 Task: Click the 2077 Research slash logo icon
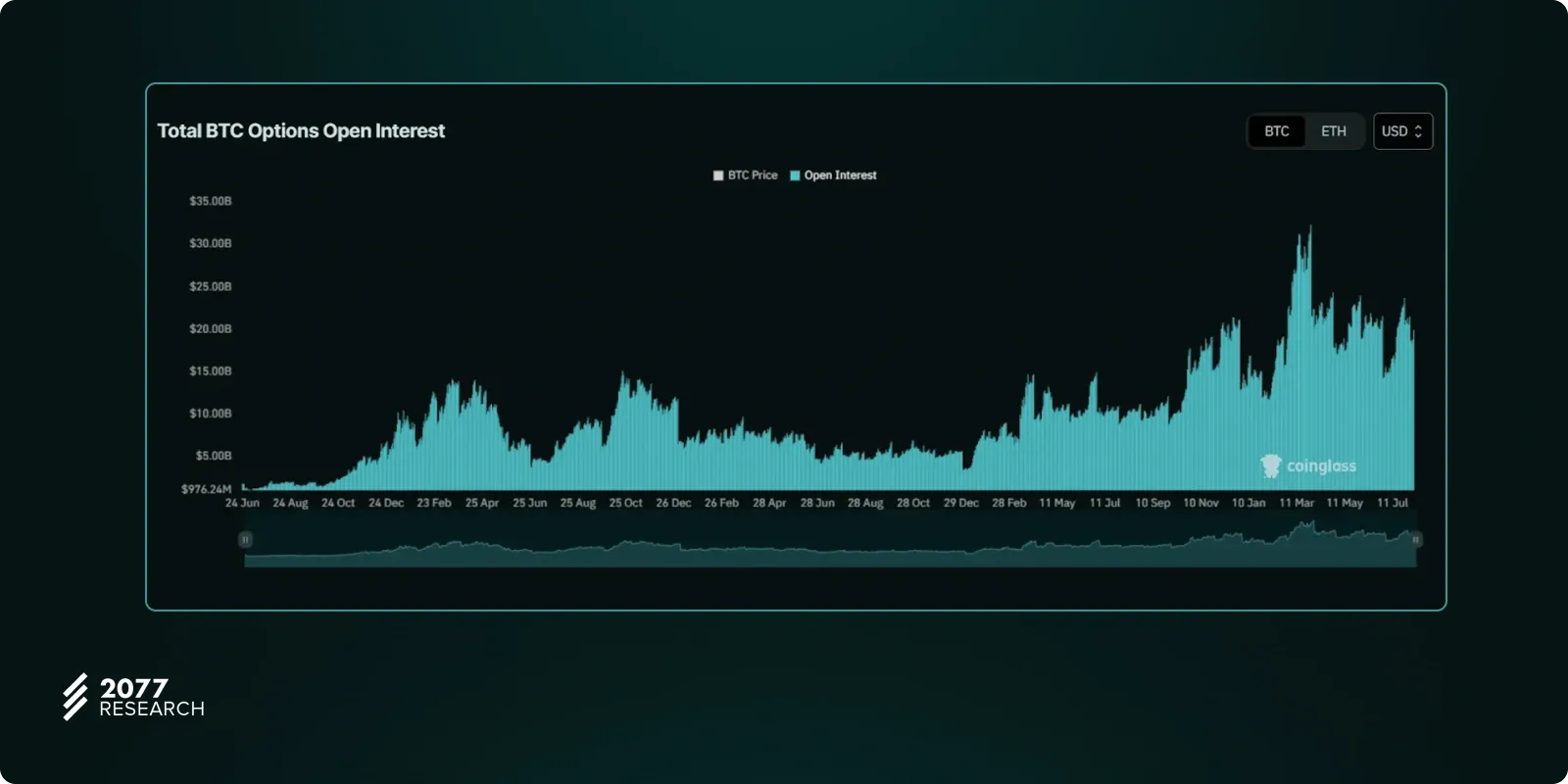(x=75, y=697)
